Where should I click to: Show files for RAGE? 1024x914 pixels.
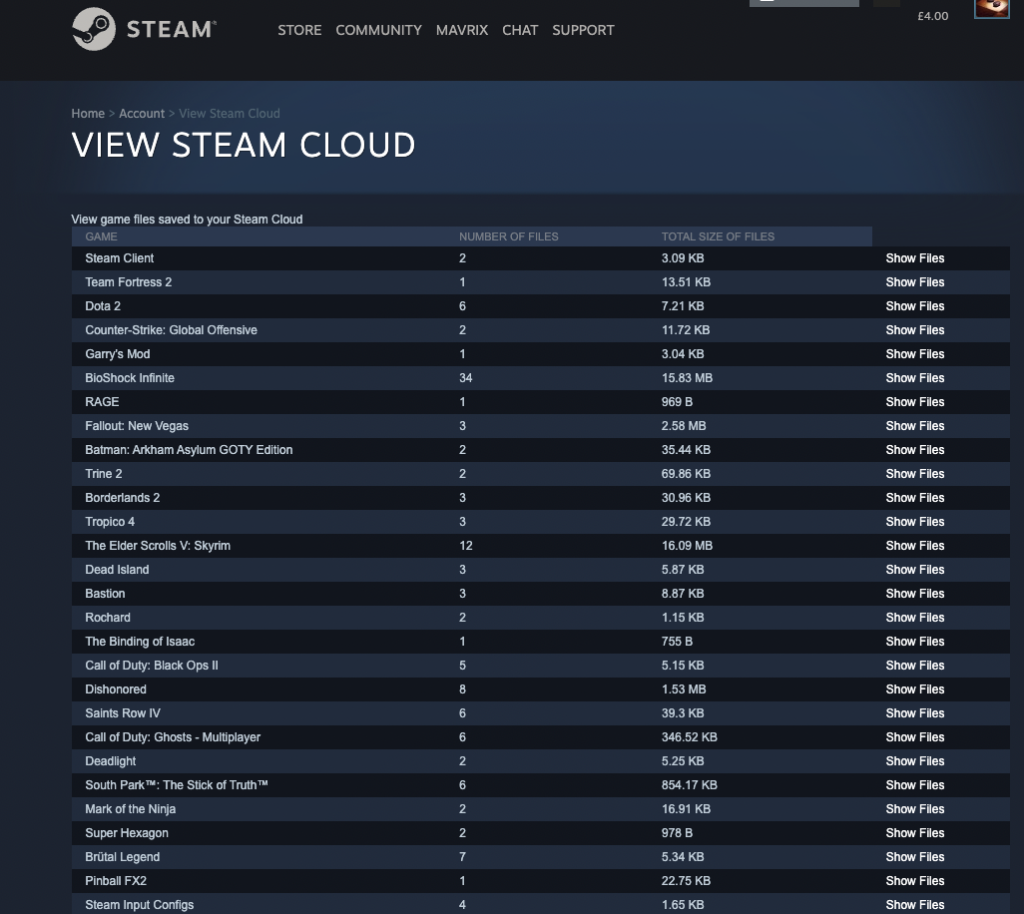pyautogui.click(x=915, y=402)
